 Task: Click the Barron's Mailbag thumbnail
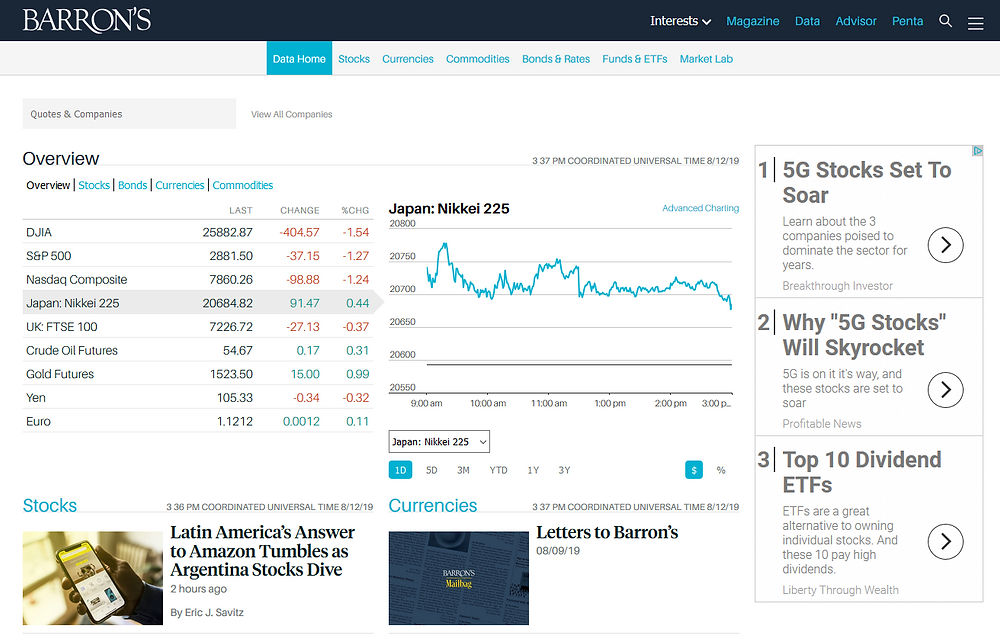click(x=459, y=578)
